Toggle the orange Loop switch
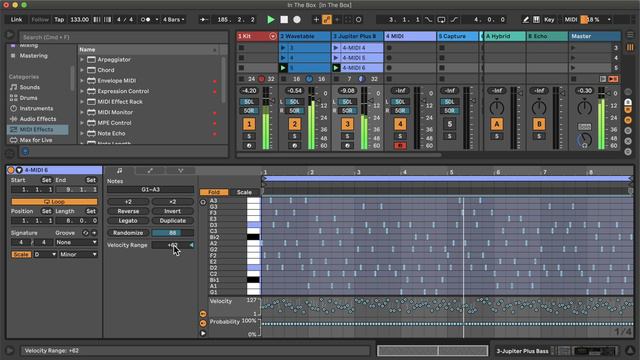 [x=54, y=202]
